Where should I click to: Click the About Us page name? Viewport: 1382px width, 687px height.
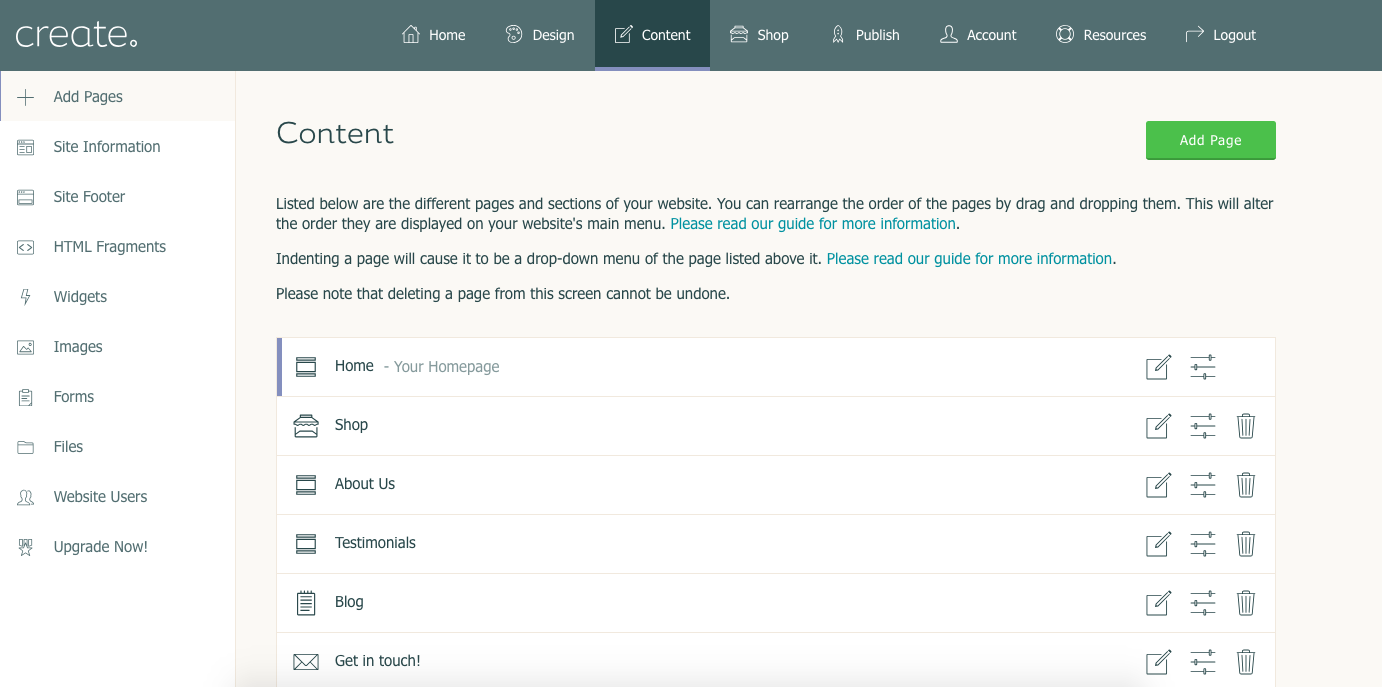[365, 484]
